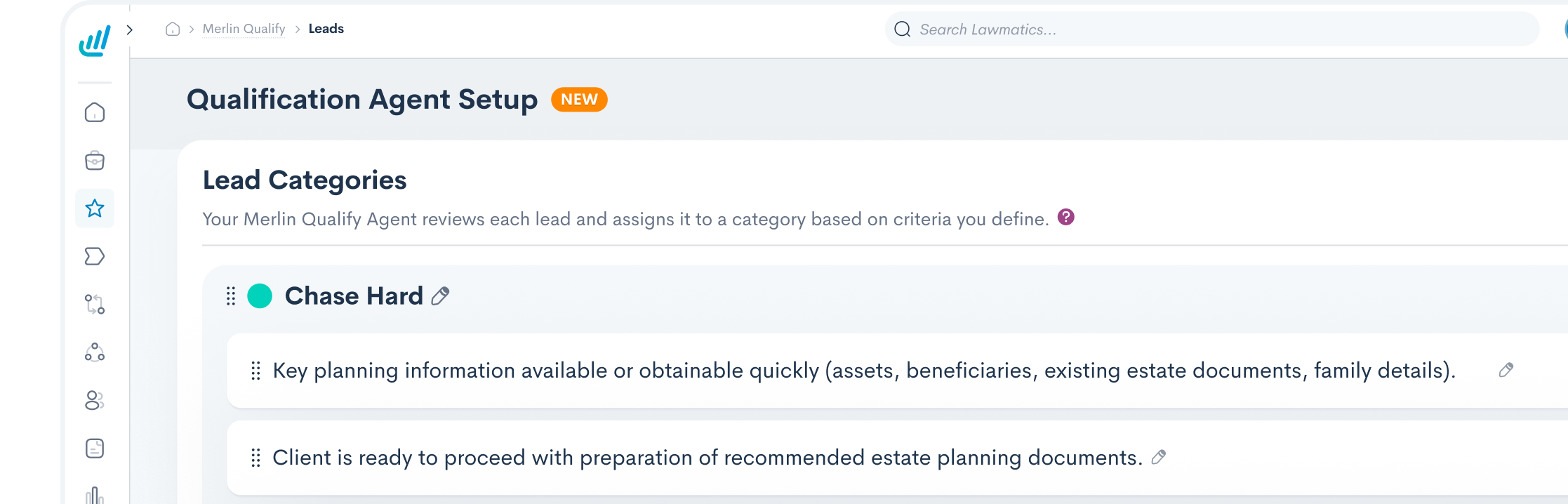Open the connected nodes icon in sidebar

[95, 352]
